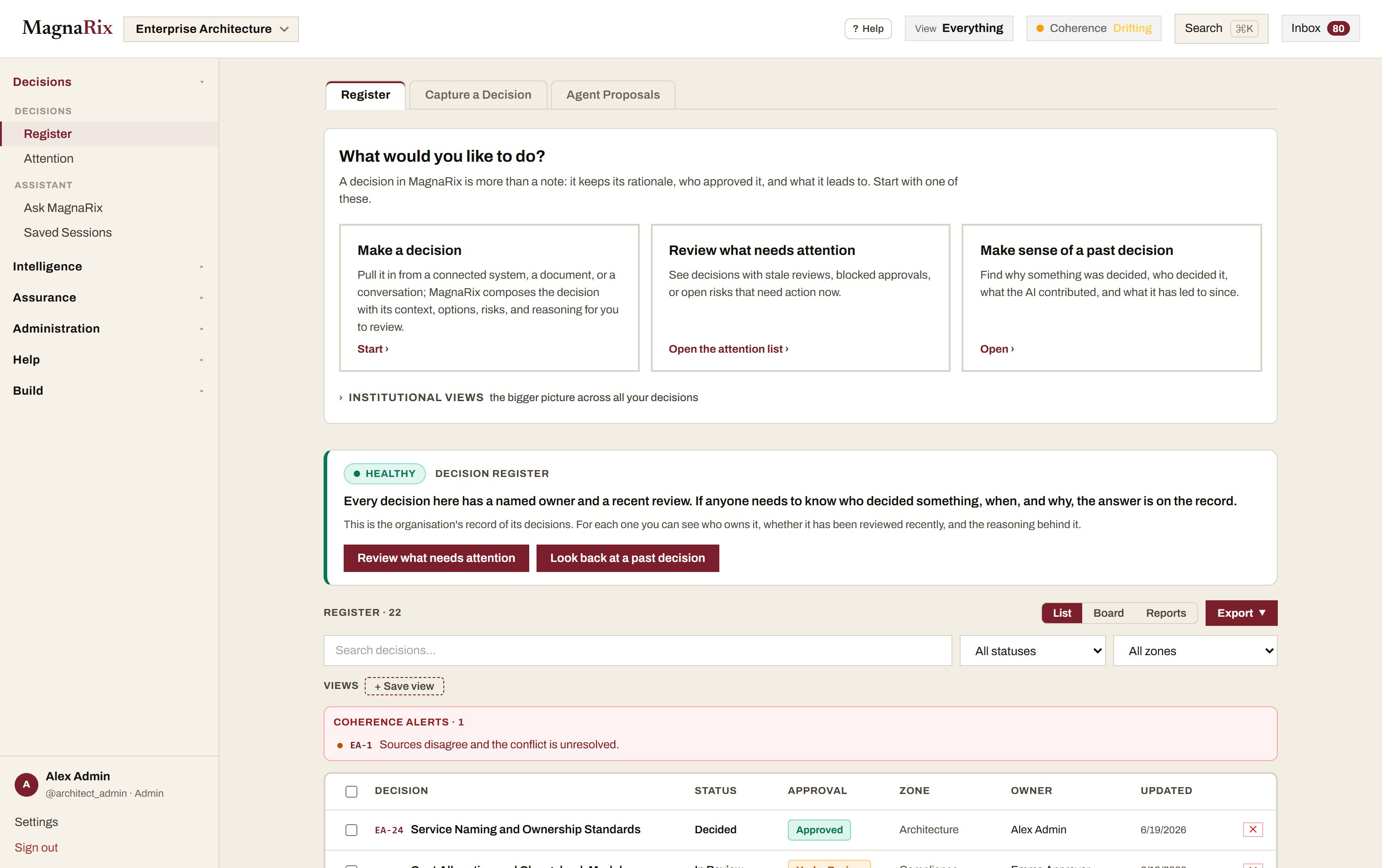Image resolution: width=1382 pixels, height=868 pixels.
Task: Open the All statuses filter dropdown
Action: point(1032,651)
